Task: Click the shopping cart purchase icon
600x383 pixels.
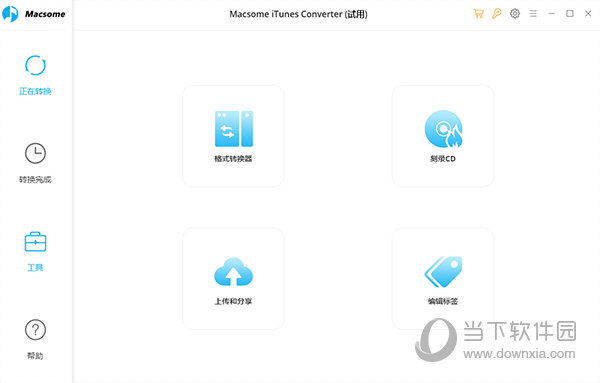Action: pyautogui.click(x=478, y=14)
